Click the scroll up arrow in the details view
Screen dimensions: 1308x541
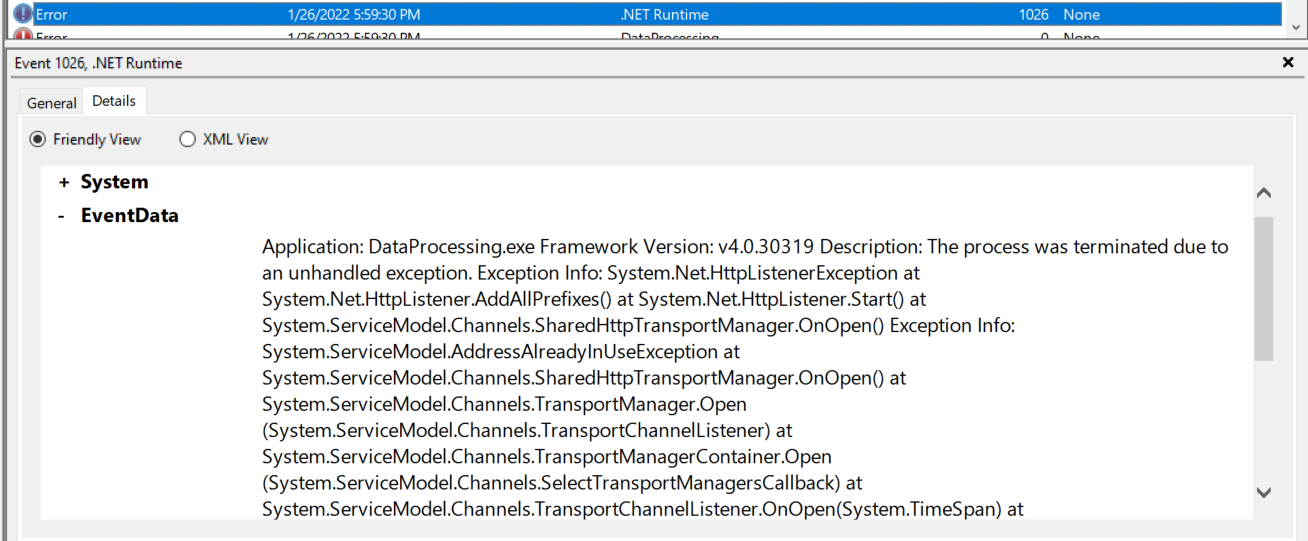click(x=1263, y=193)
